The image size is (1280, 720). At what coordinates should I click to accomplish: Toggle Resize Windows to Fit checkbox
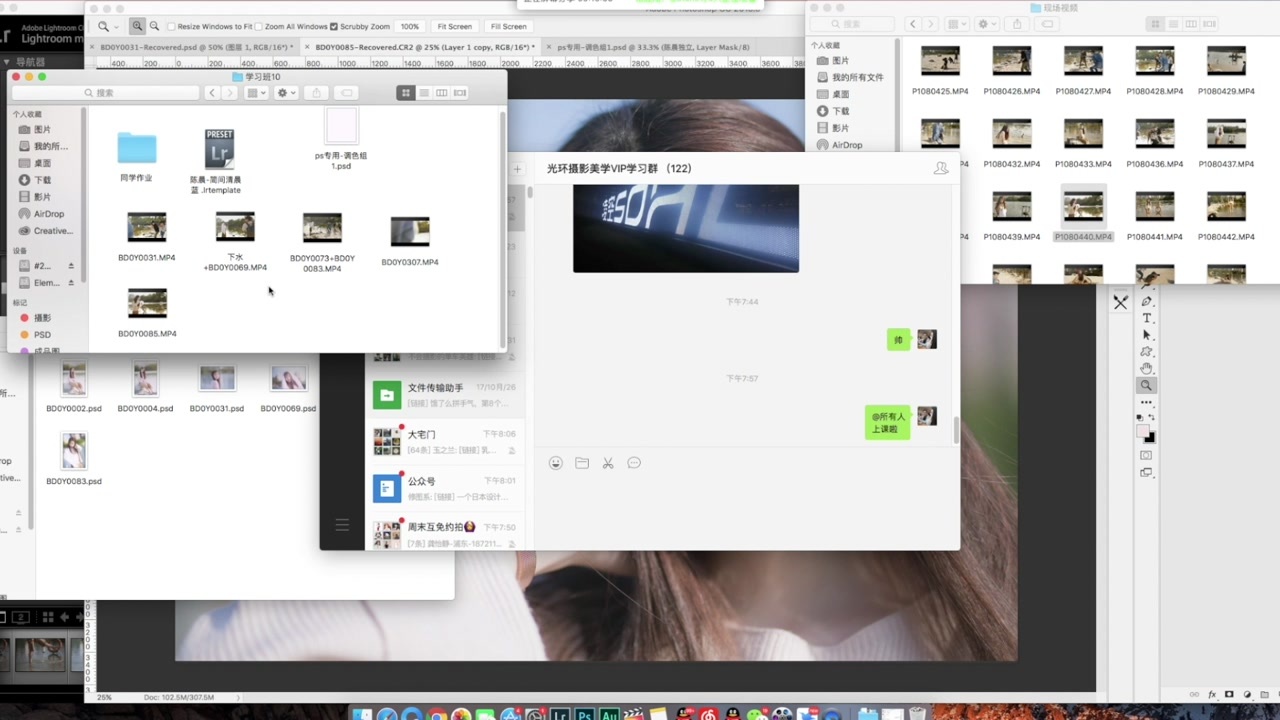(x=170, y=26)
